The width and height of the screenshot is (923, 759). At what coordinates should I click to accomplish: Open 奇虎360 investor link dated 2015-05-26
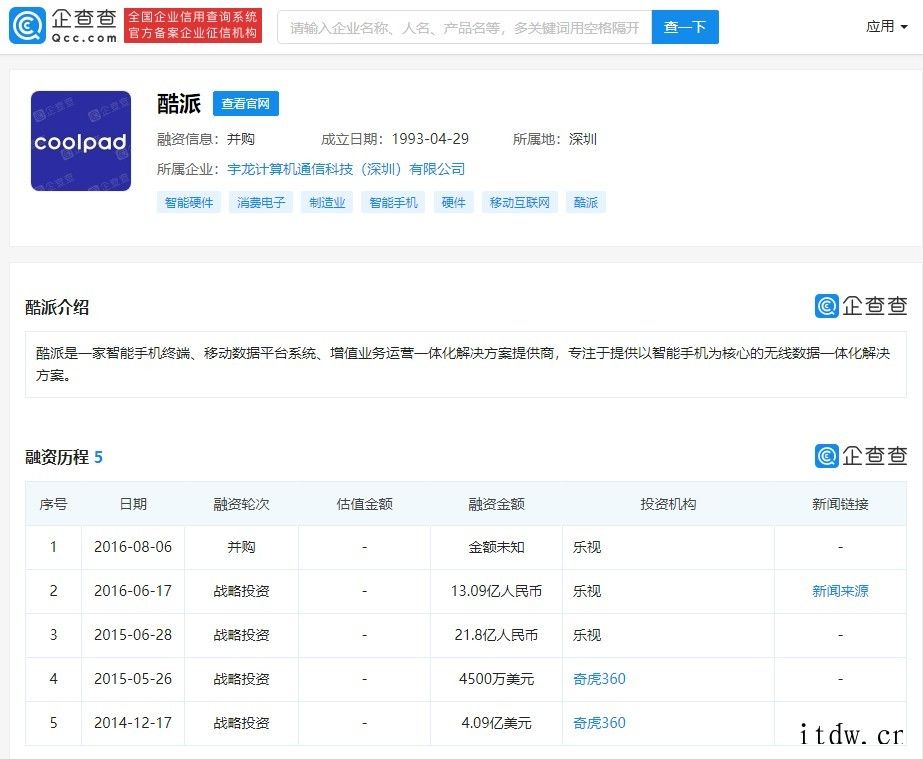click(599, 679)
